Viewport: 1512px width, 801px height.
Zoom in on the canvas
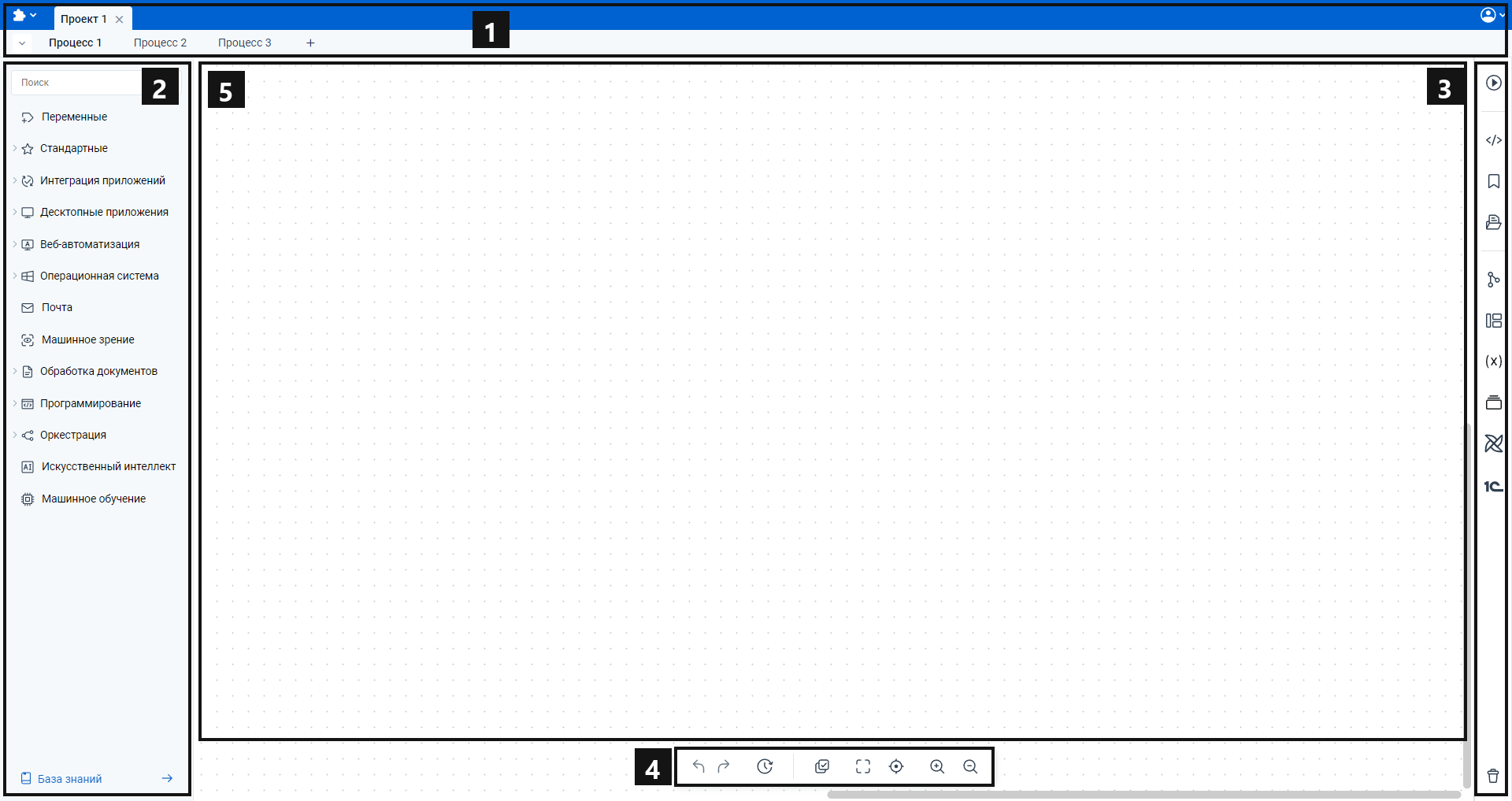[x=937, y=766]
